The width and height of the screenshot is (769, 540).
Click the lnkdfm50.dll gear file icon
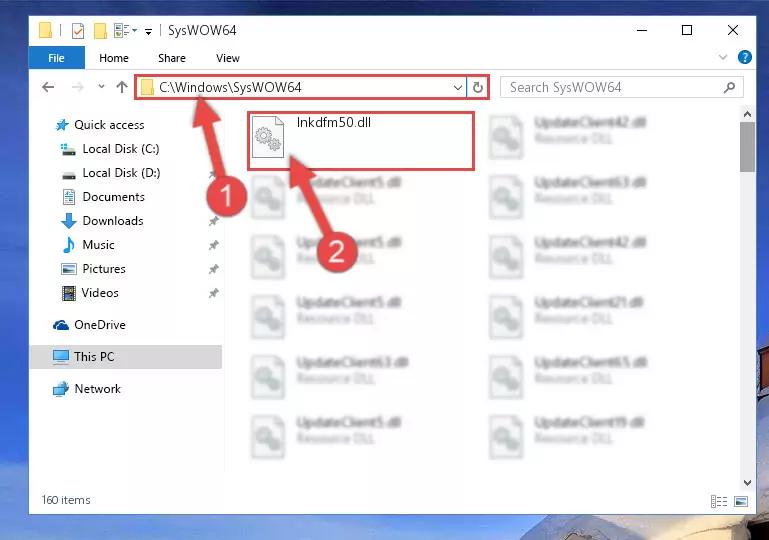(x=268, y=137)
